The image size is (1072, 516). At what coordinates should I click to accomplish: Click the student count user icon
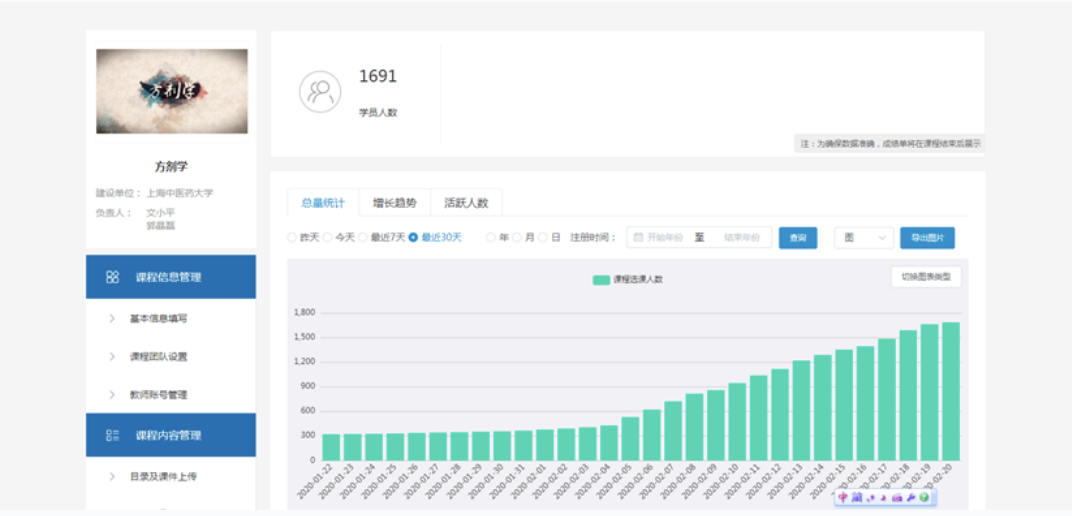pos(320,92)
